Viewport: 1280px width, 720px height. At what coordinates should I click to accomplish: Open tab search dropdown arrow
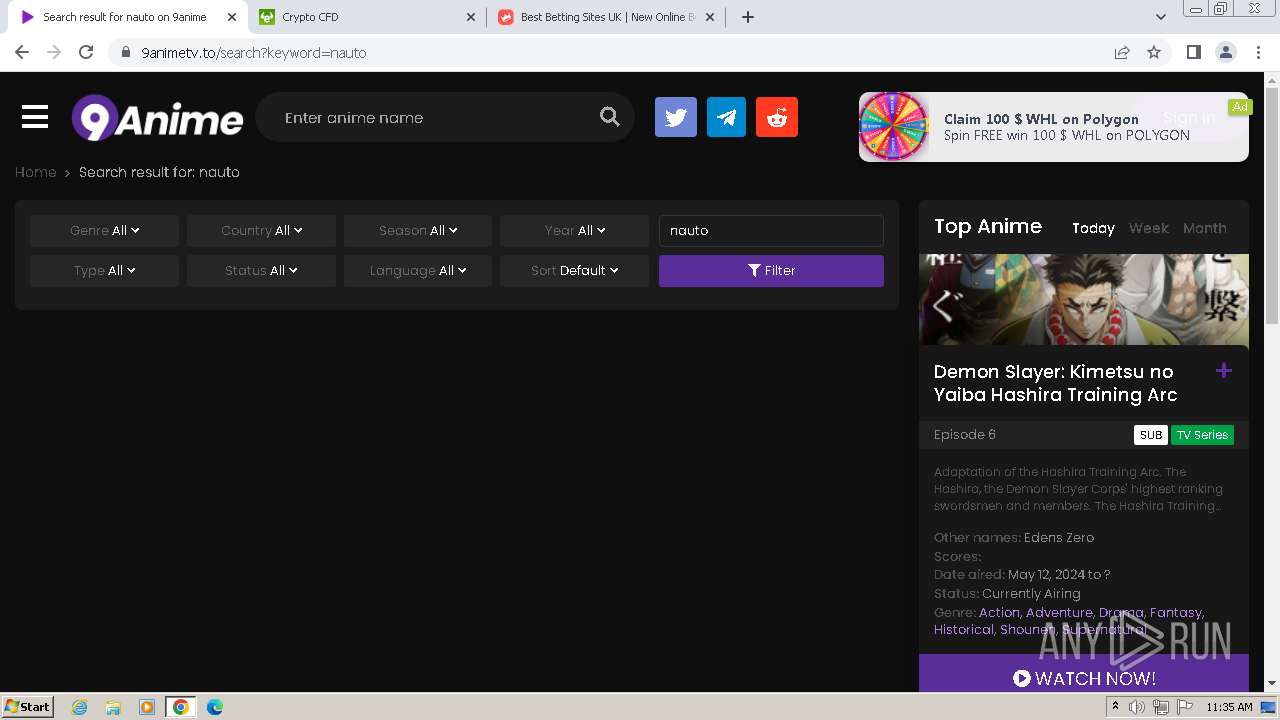[1160, 17]
